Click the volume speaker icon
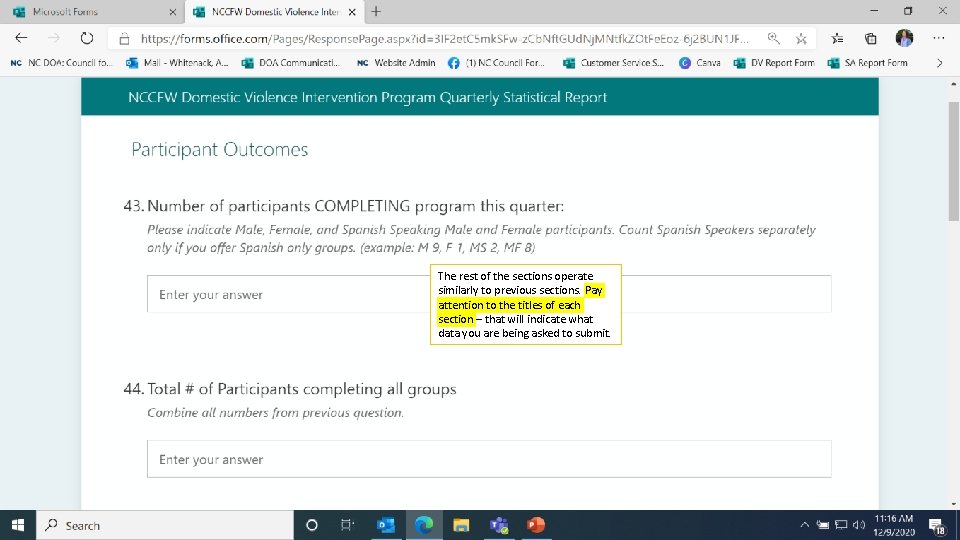This screenshot has width=960, height=540. point(859,525)
